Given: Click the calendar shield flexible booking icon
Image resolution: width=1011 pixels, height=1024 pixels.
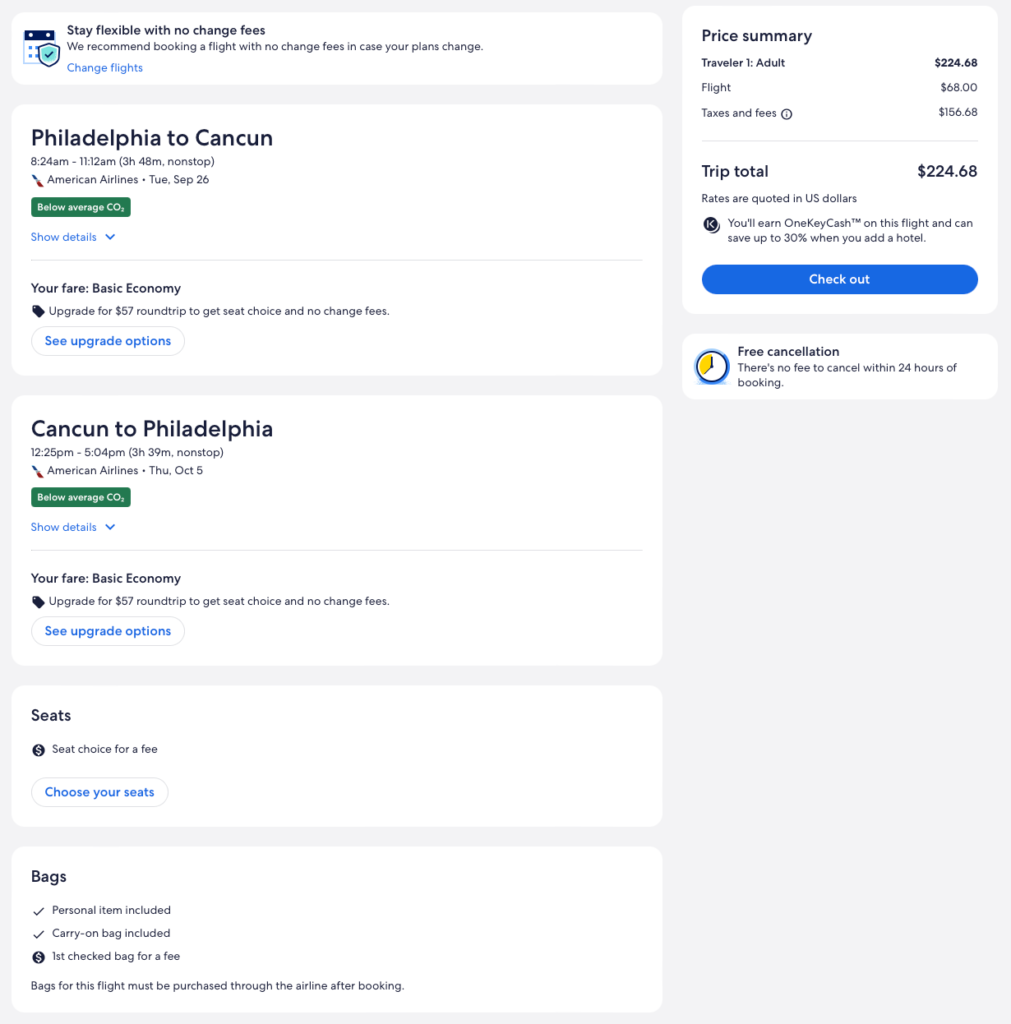Looking at the screenshot, I should point(40,47).
